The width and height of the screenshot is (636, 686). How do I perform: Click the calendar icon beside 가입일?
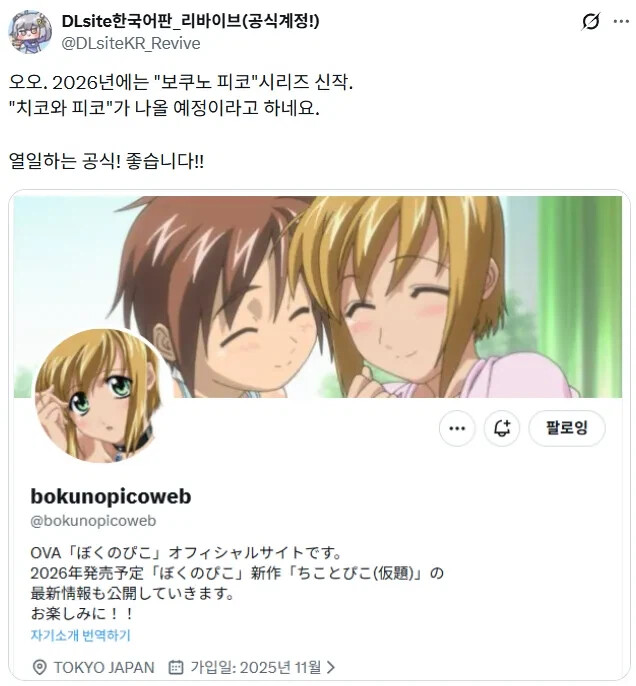[x=176, y=667]
